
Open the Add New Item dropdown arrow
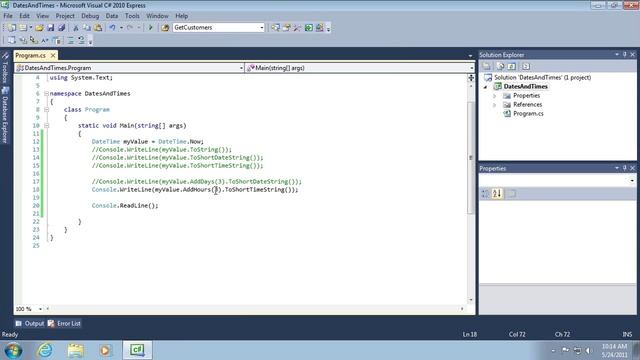pos(31,28)
